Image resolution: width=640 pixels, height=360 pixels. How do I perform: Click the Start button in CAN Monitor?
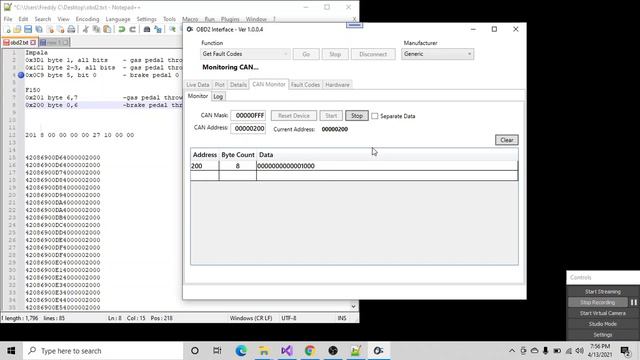tap(331, 116)
